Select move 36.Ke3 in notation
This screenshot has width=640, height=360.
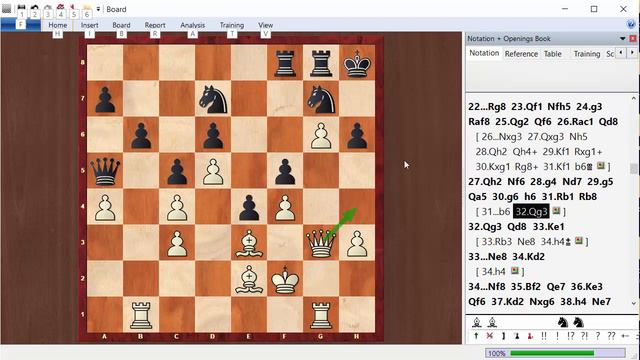[x=587, y=287]
